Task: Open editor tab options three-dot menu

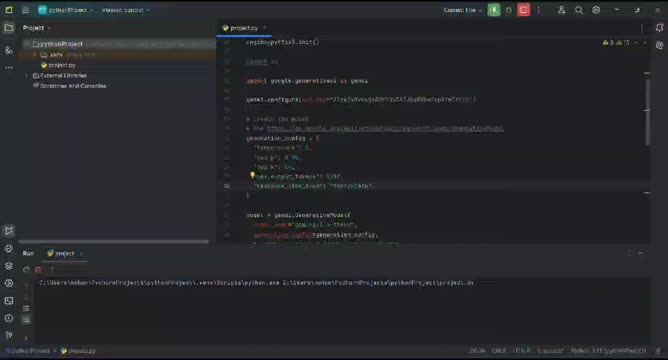Action: 642,28
